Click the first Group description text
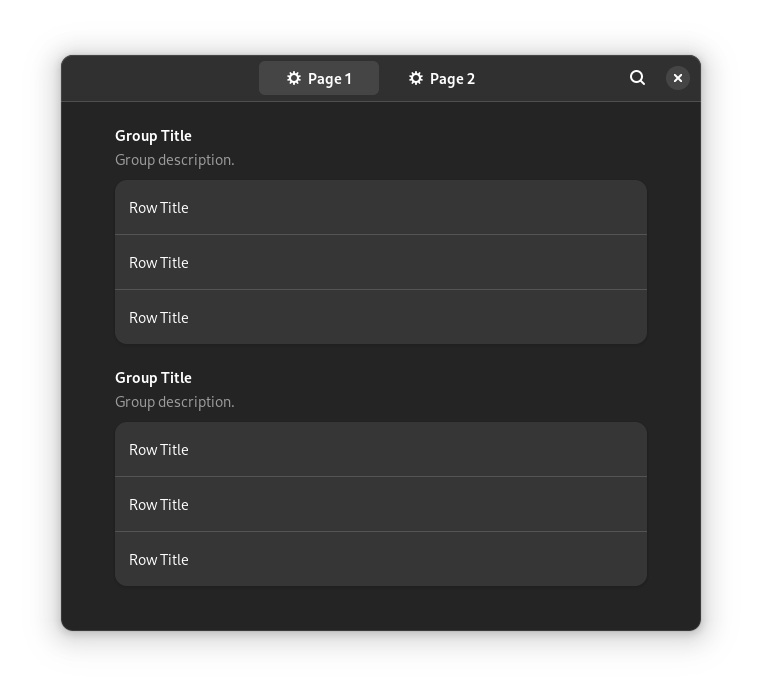762x698 pixels. (x=174, y=160)
